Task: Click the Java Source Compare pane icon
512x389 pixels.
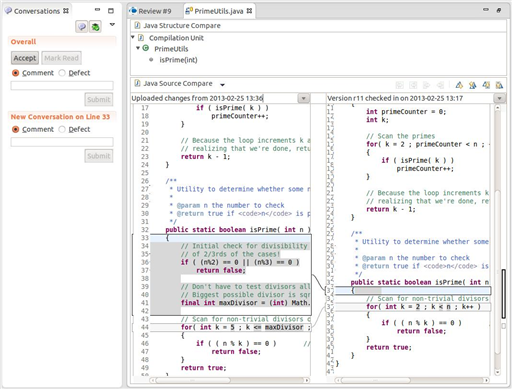Action: tap(137, 83)
